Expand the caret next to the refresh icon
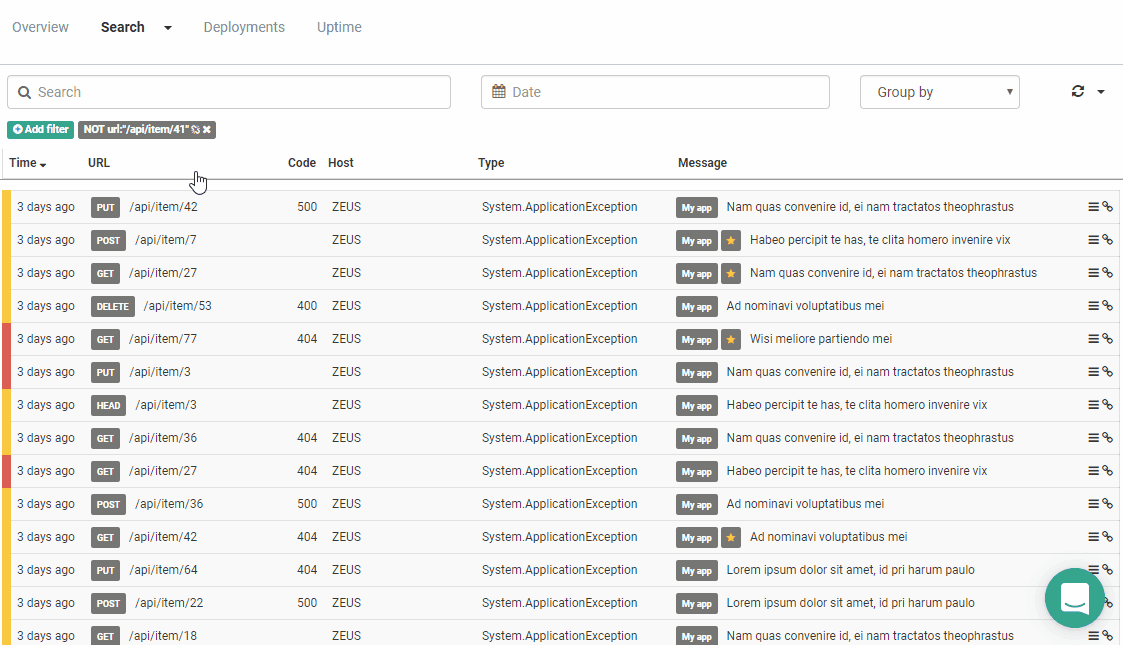 click(1101, 91)
